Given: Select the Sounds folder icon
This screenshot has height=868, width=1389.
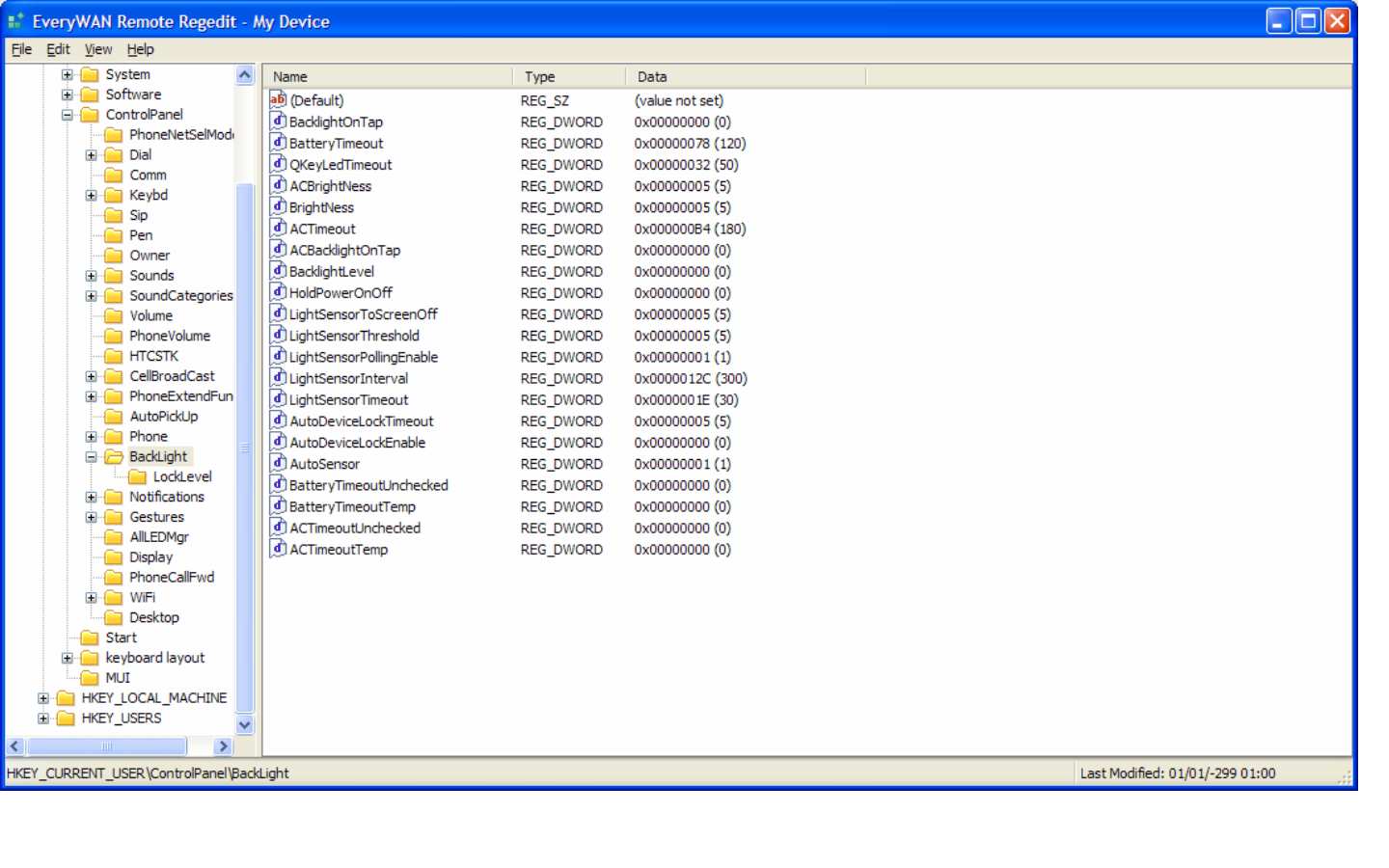Looking at the screenshot, I should coord(114,275).
